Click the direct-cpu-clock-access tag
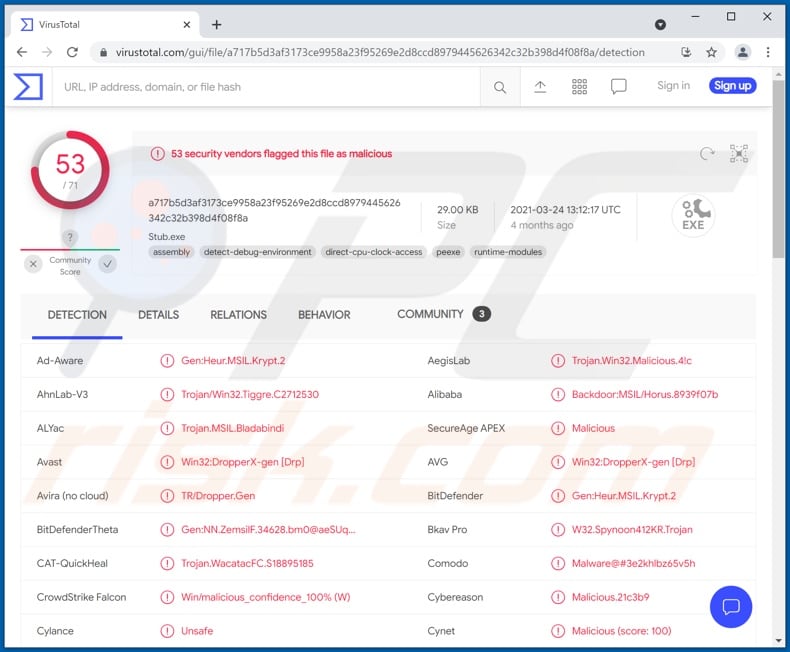The image size is (790, 652). 374,252
